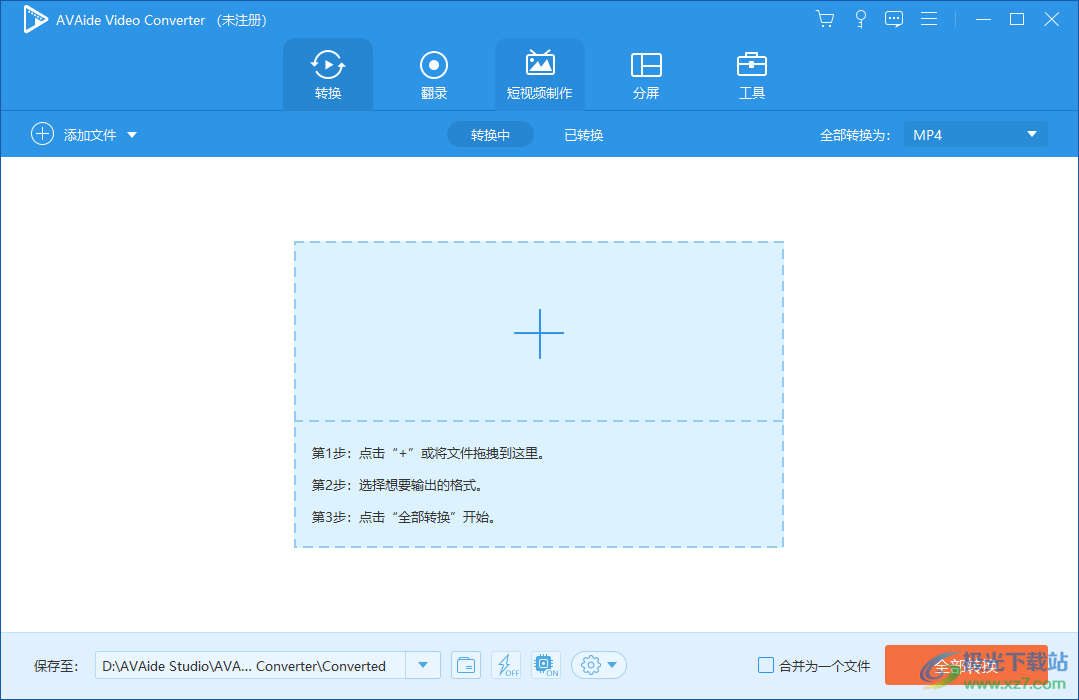Select the 转换中 (Converting) tab

[490, 135]
